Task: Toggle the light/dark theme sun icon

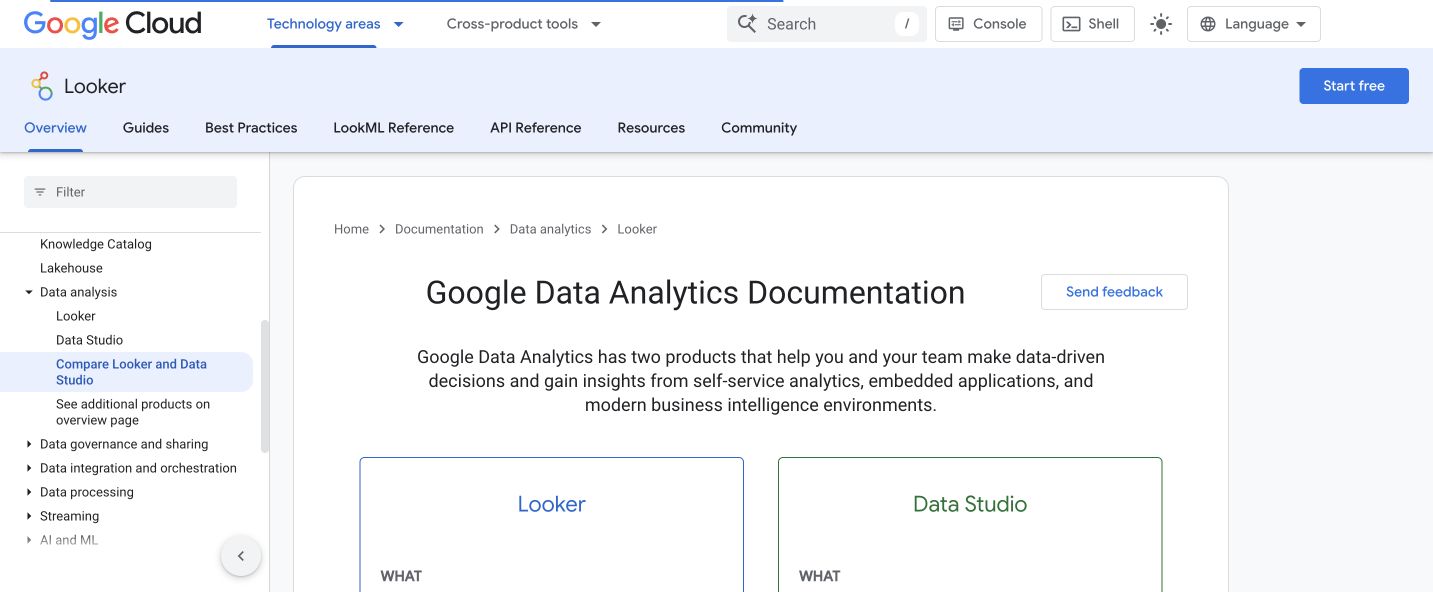Action: click(1161, 24)
